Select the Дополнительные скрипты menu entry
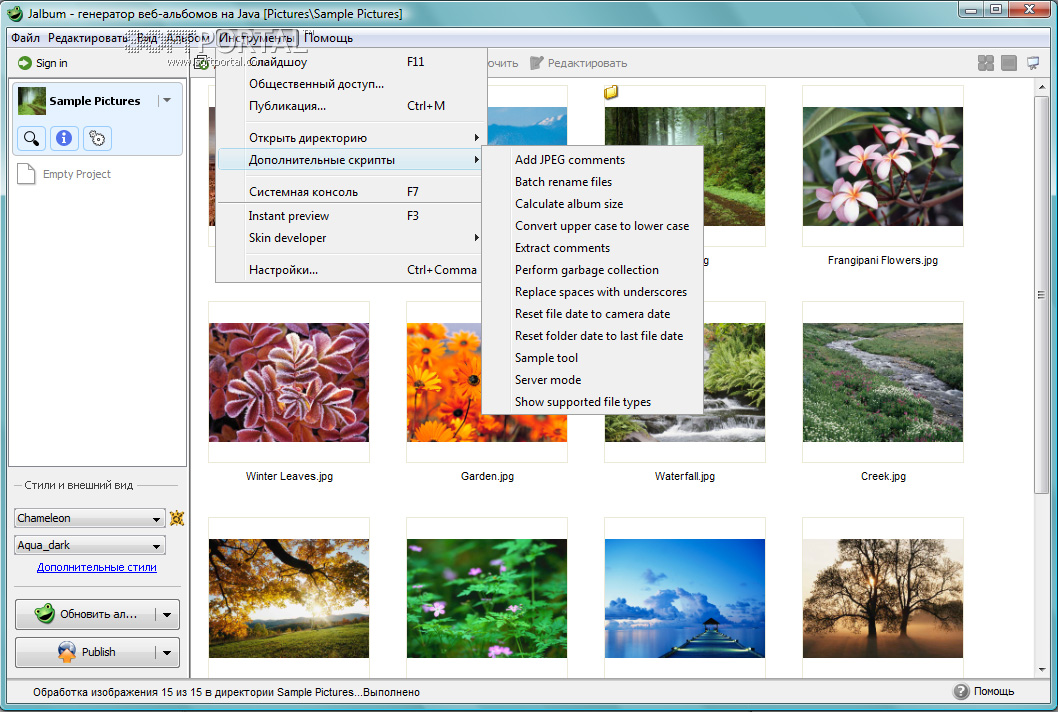 351,160
